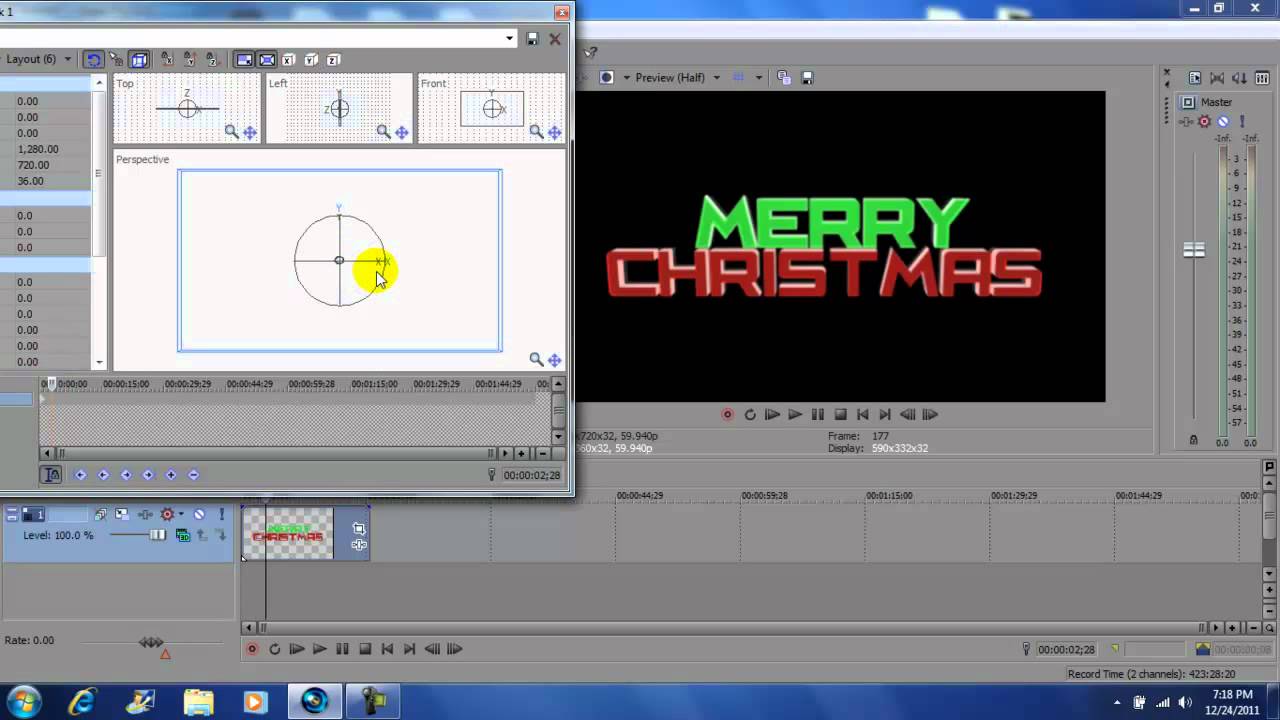The width and height of the screenshot is (1280, 720).
Task: Click zoom magnifier in Top view
Action: click(x=231, y=131)
